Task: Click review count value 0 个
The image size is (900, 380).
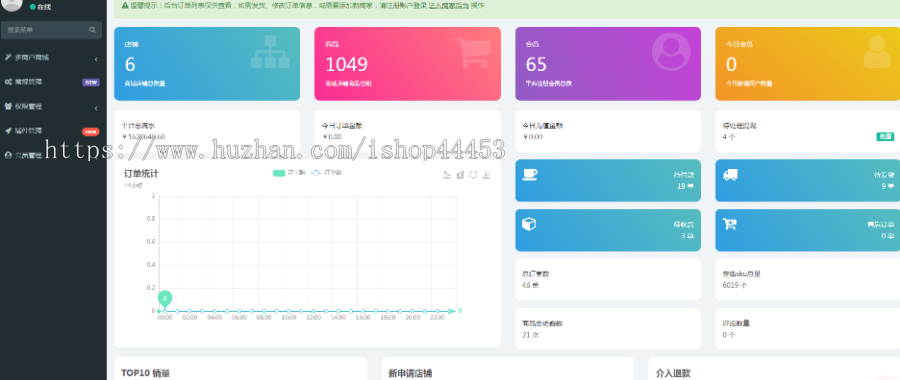Action: coord(728,335)
